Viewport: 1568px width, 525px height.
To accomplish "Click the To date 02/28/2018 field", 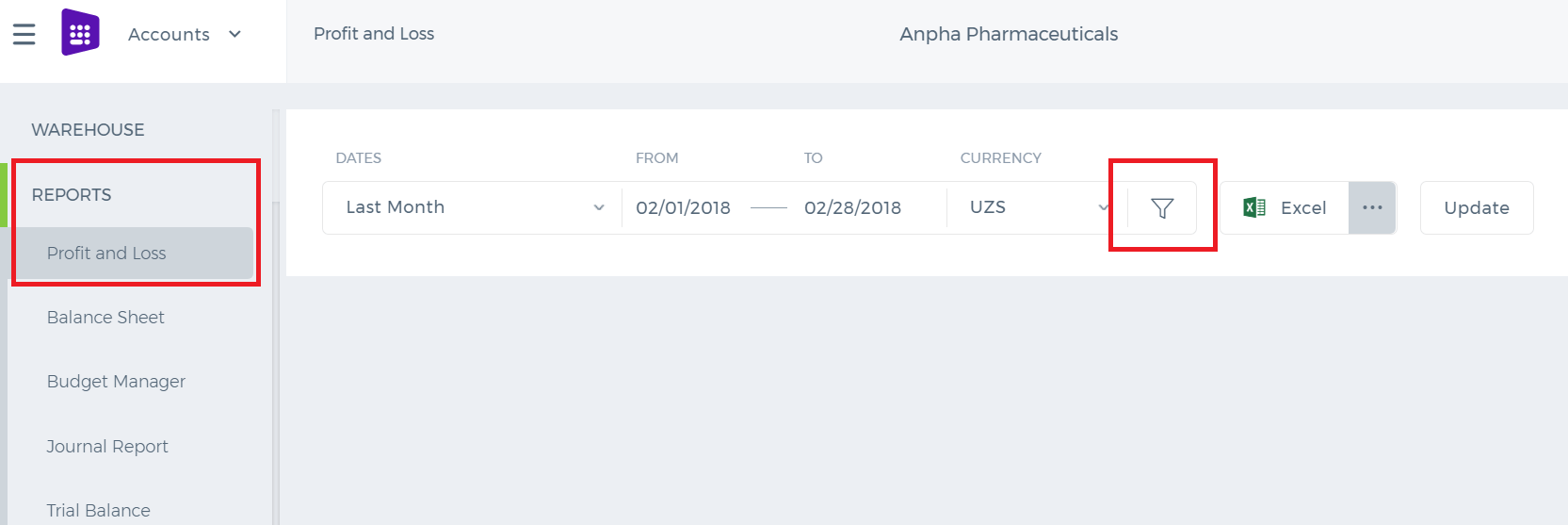I will click(x=852, y=207).
